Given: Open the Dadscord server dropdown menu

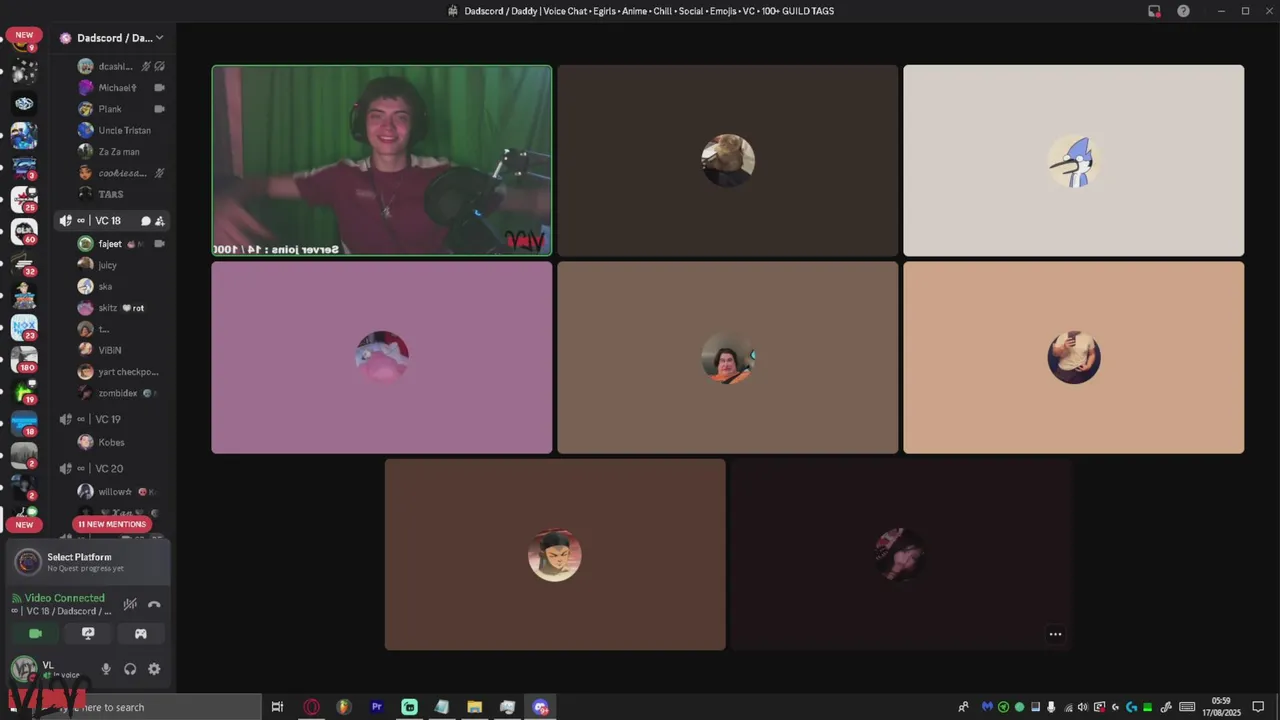Looking at the screenshot, I should (x=112, y=38).
